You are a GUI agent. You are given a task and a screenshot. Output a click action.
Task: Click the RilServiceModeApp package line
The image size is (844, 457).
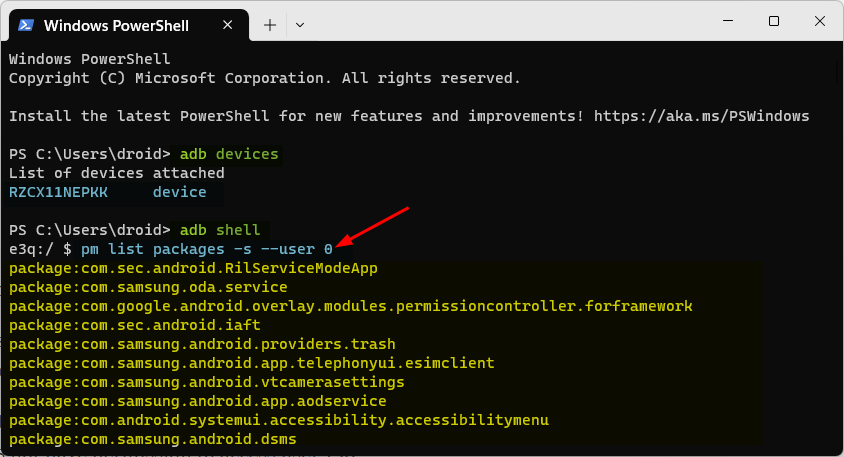pos(193,269)
